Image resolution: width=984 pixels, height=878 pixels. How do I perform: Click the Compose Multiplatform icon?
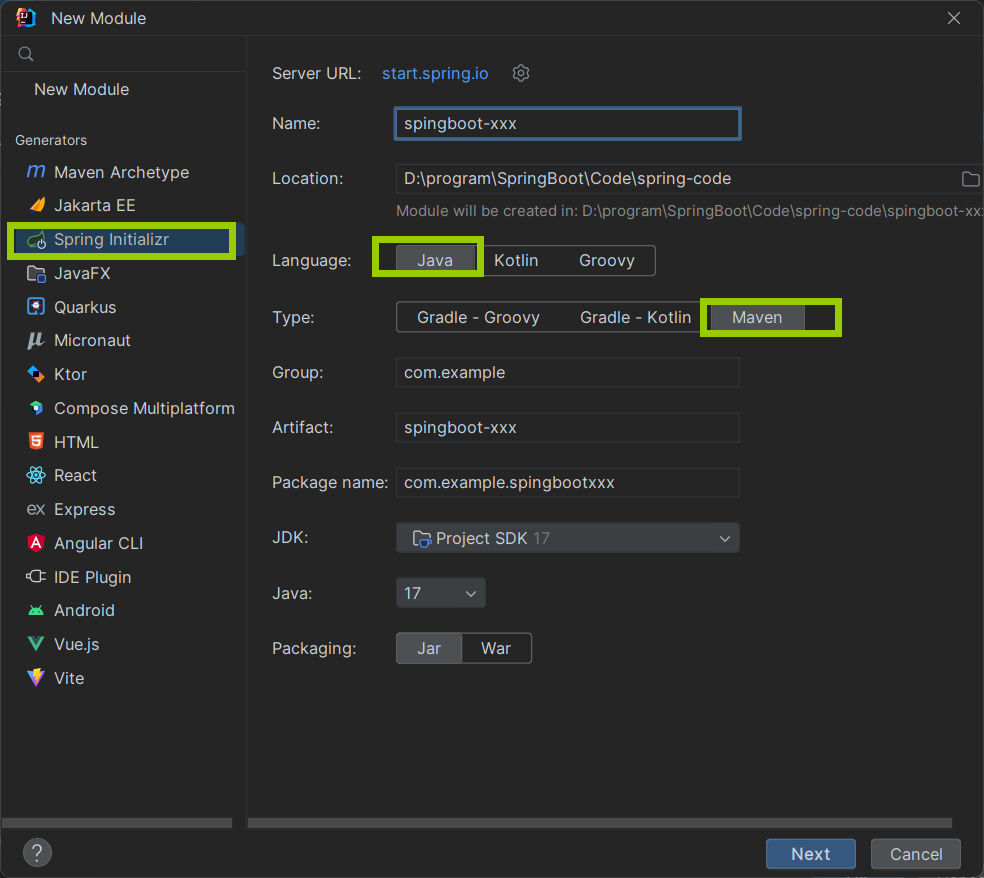36,408
